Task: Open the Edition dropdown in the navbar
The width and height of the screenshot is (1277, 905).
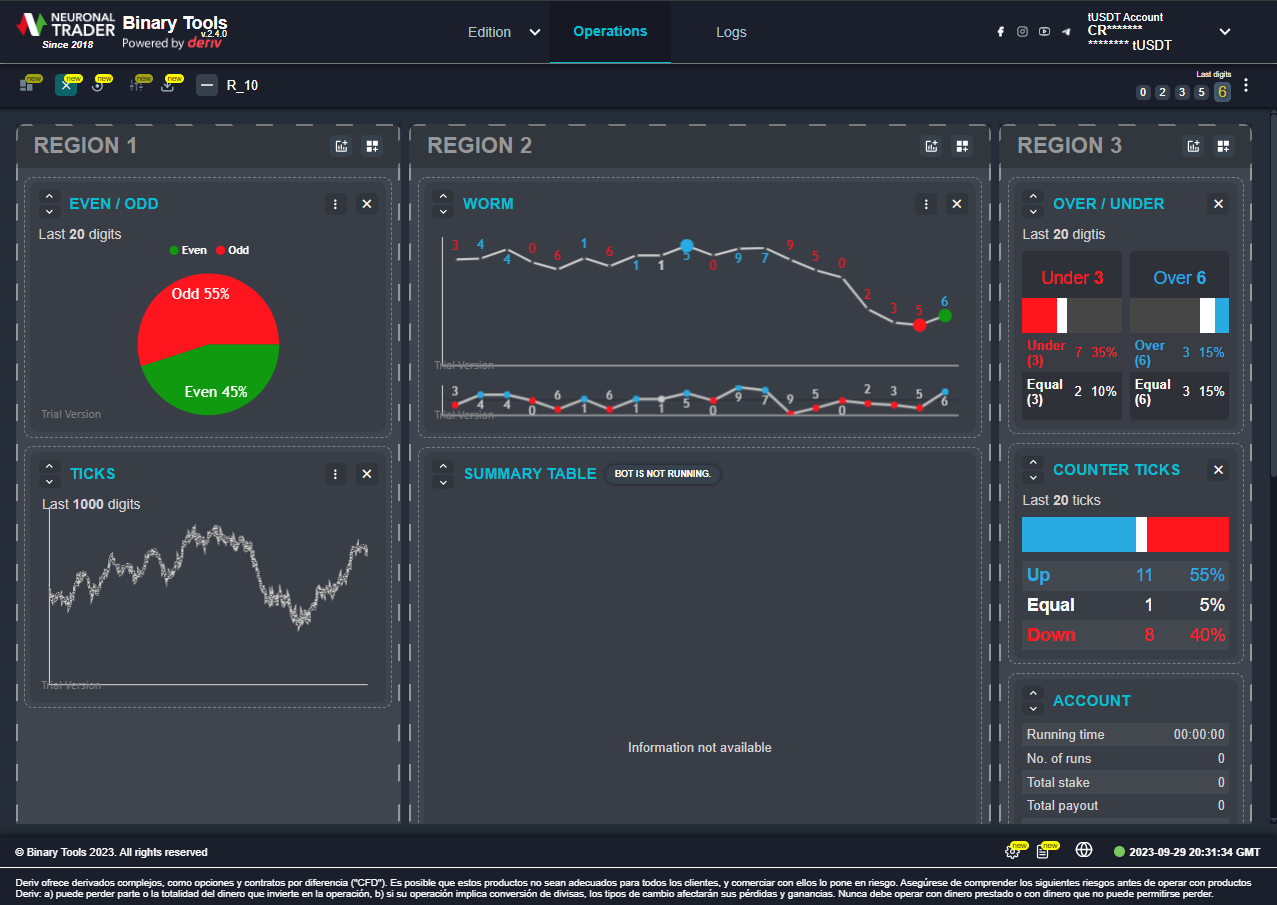Action: click(x=503, y=32)
